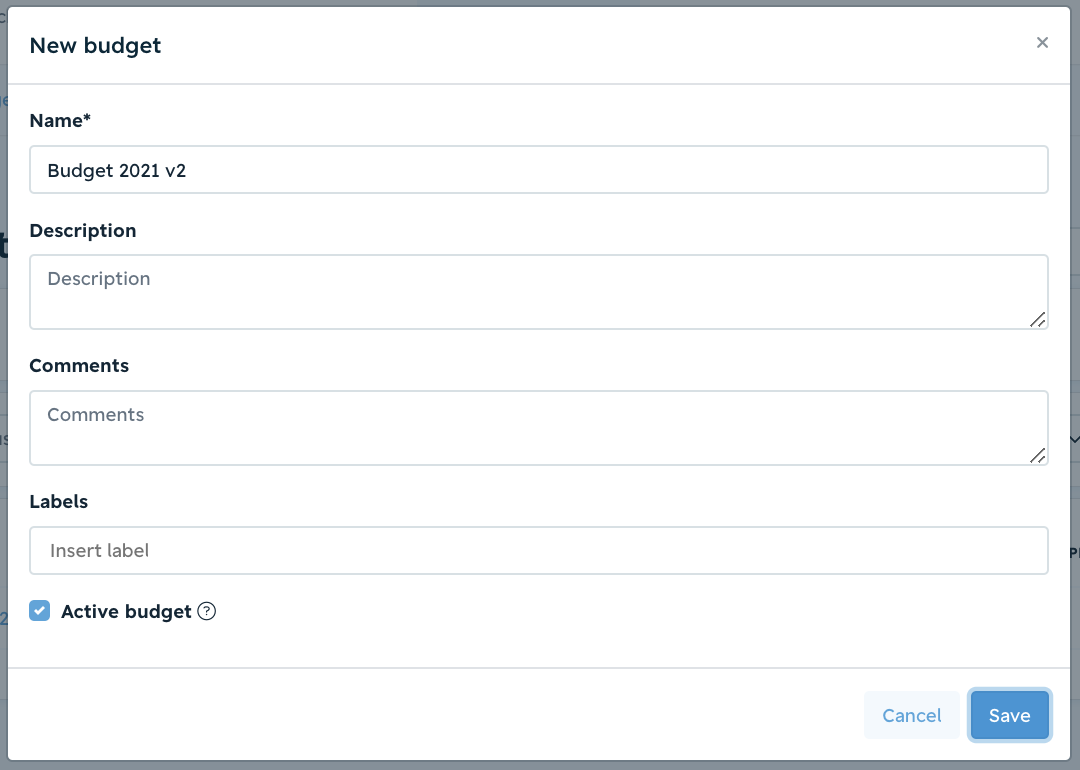Close the New budget dialog with X

[x=1042, y=43]
